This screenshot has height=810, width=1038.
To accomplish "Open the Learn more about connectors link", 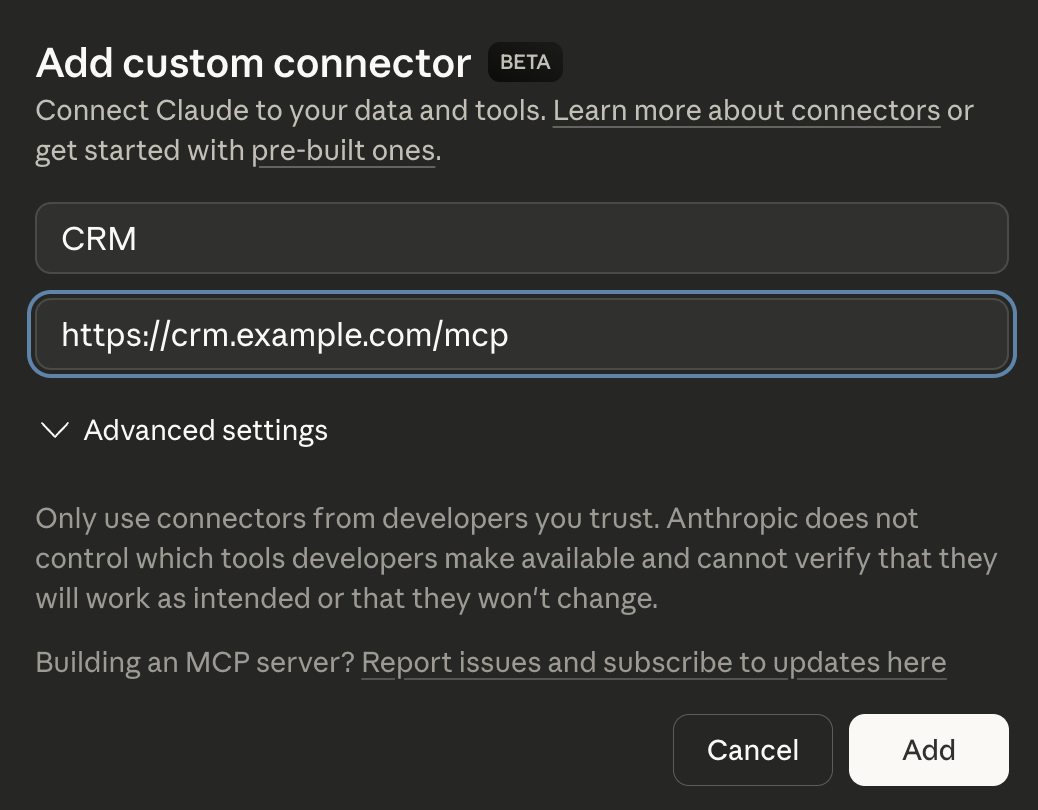I will 745,110.
